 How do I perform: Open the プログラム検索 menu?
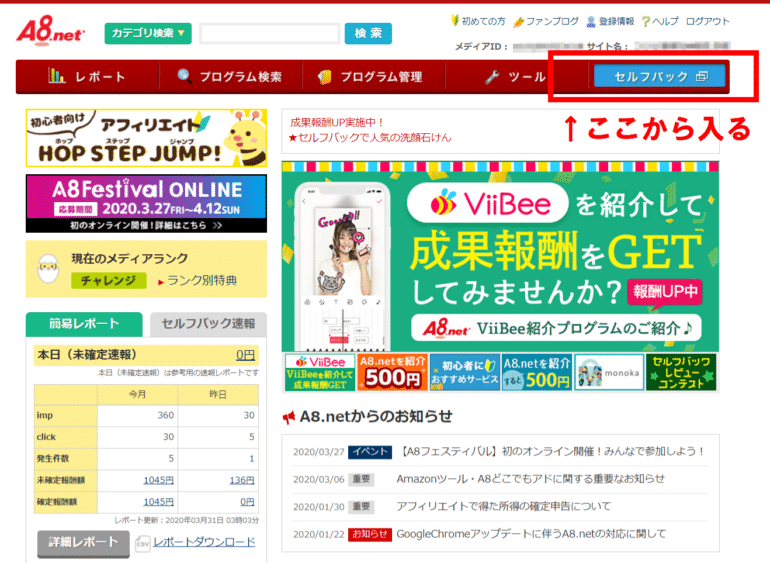pos(230,77)
